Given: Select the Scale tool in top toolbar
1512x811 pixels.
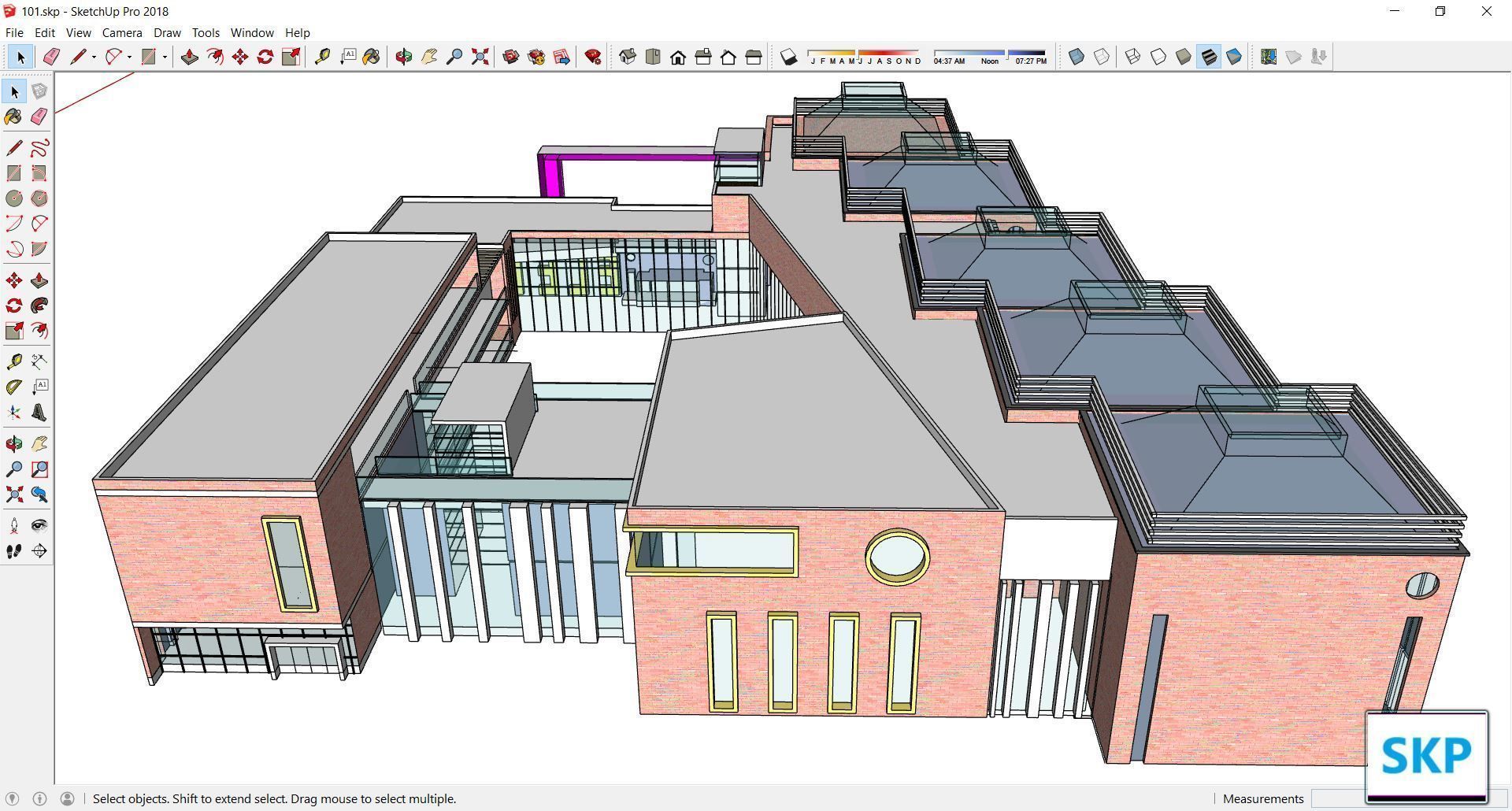Looking at the screenshot, I should click(291, 57).
